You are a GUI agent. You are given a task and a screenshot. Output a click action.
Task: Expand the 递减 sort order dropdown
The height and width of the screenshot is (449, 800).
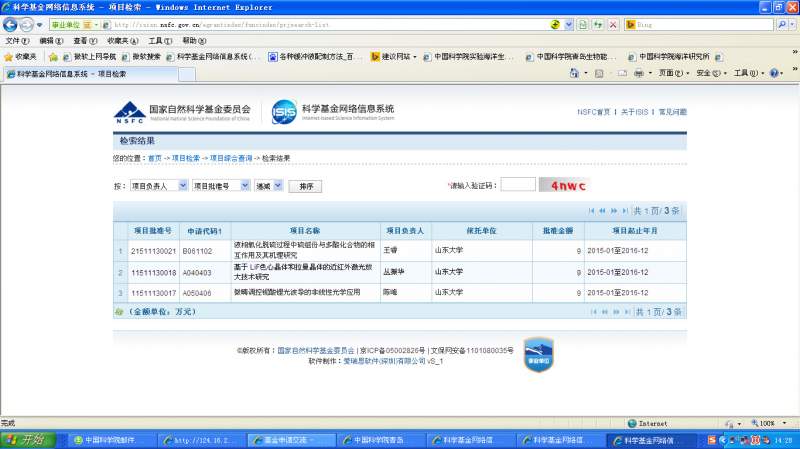click(278, 186)
